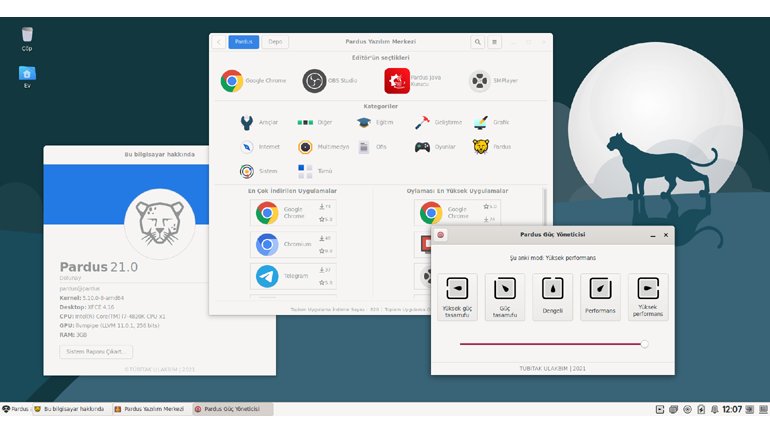Switch to the Depo tab

point(275,42)
